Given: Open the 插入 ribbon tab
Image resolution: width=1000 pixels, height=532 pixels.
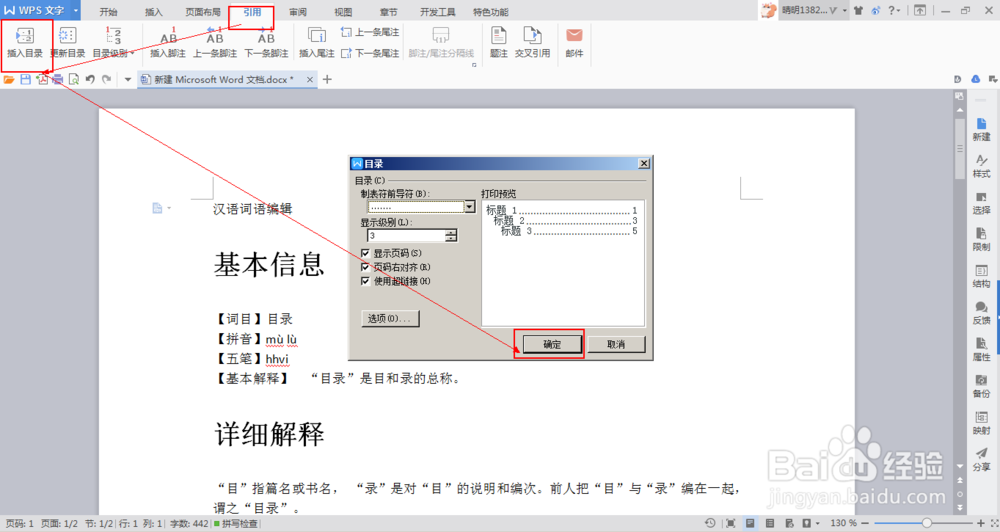Looking at the screenshot, I should [154, 11].
